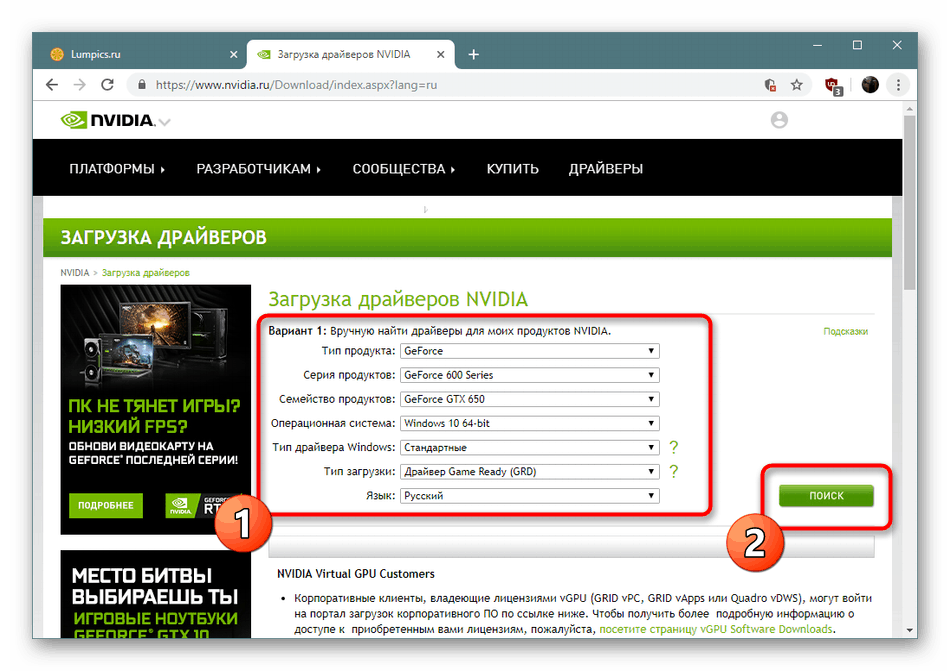Expand the Тип продукта dropdown

tap(530, 351)
